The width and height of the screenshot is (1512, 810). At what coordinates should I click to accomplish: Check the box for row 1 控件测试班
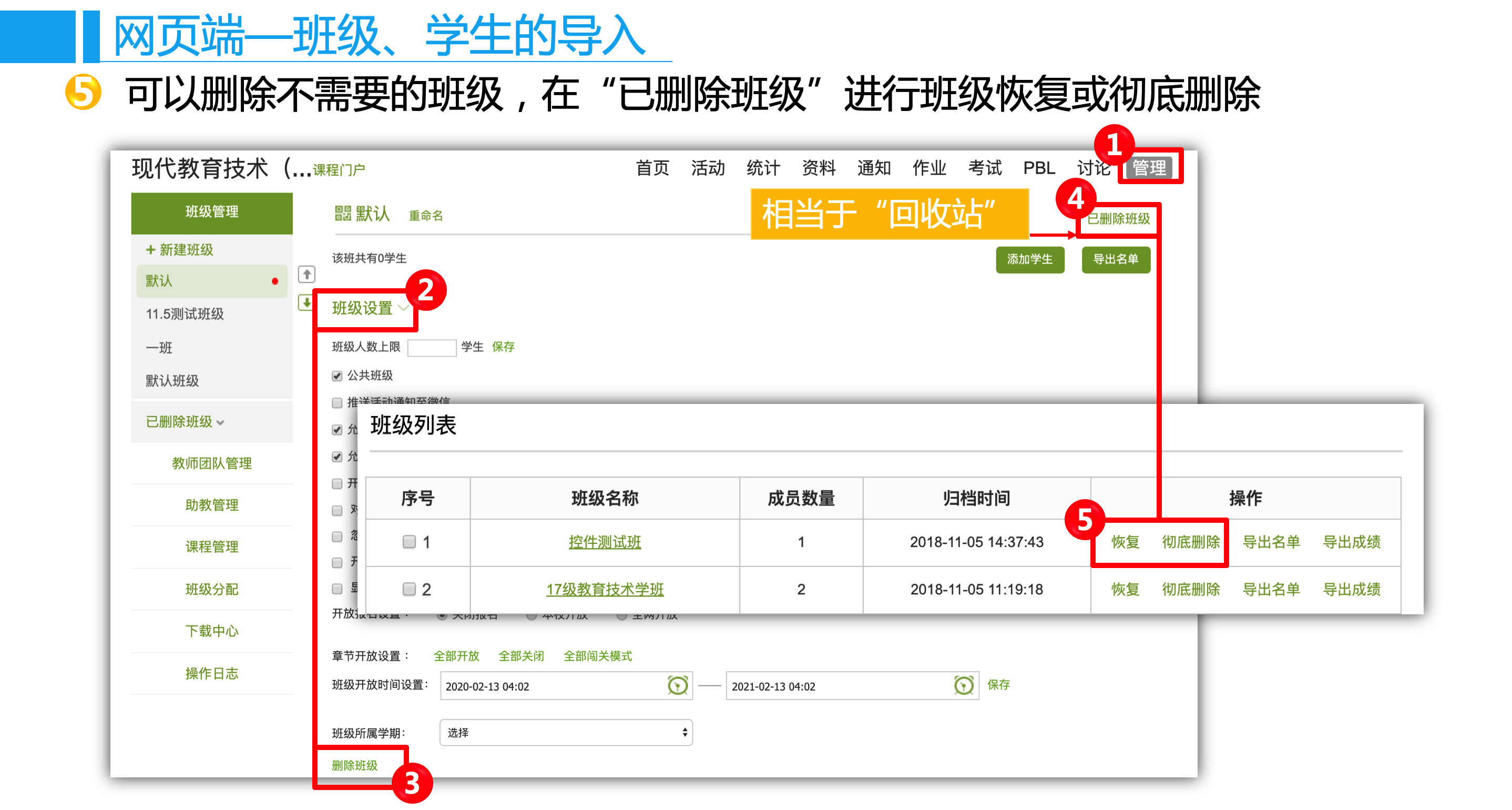(409, 542)
